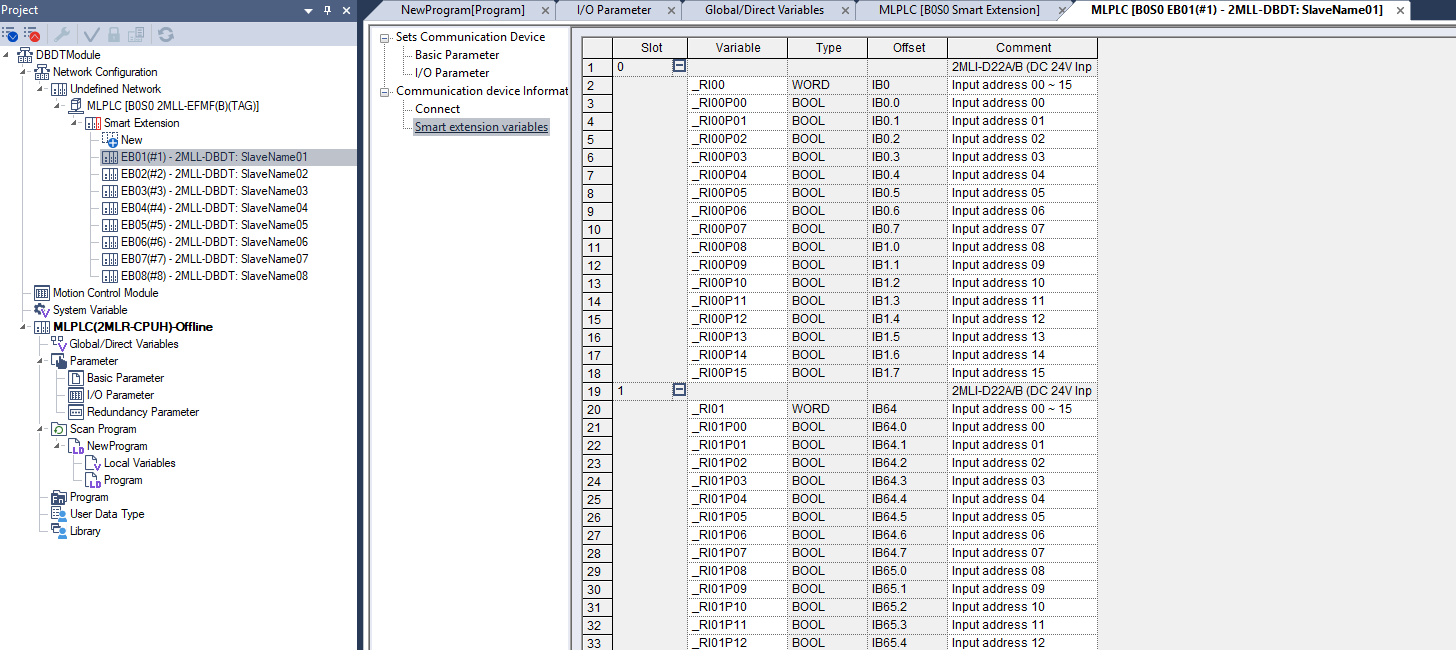
Task: Click the User Data Type icon
Action: pyautogui.click(x=59, y=514)
